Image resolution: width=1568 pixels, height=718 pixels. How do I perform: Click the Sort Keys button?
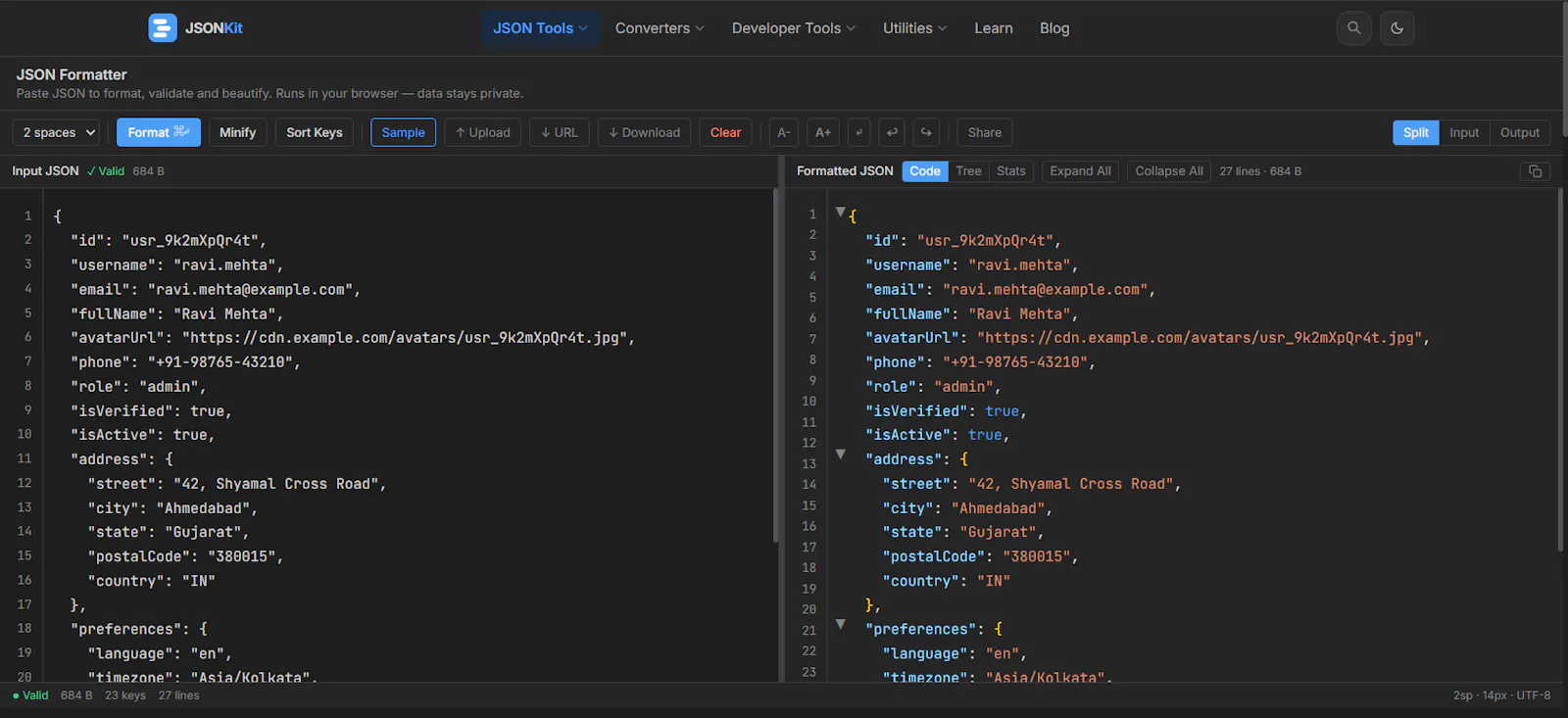click(x=314, y=132)
